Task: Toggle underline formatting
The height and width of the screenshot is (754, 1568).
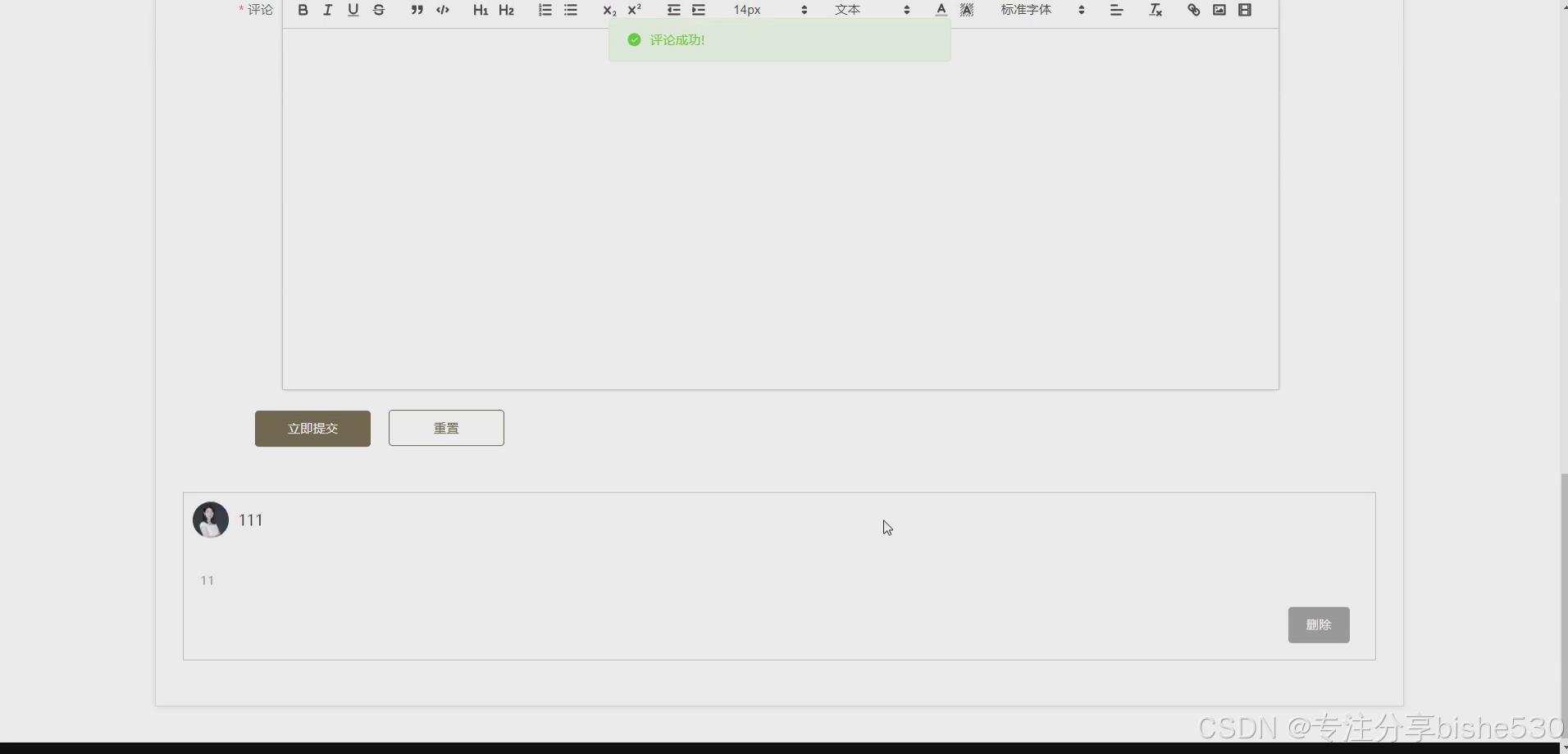Action: coord(353,10)
